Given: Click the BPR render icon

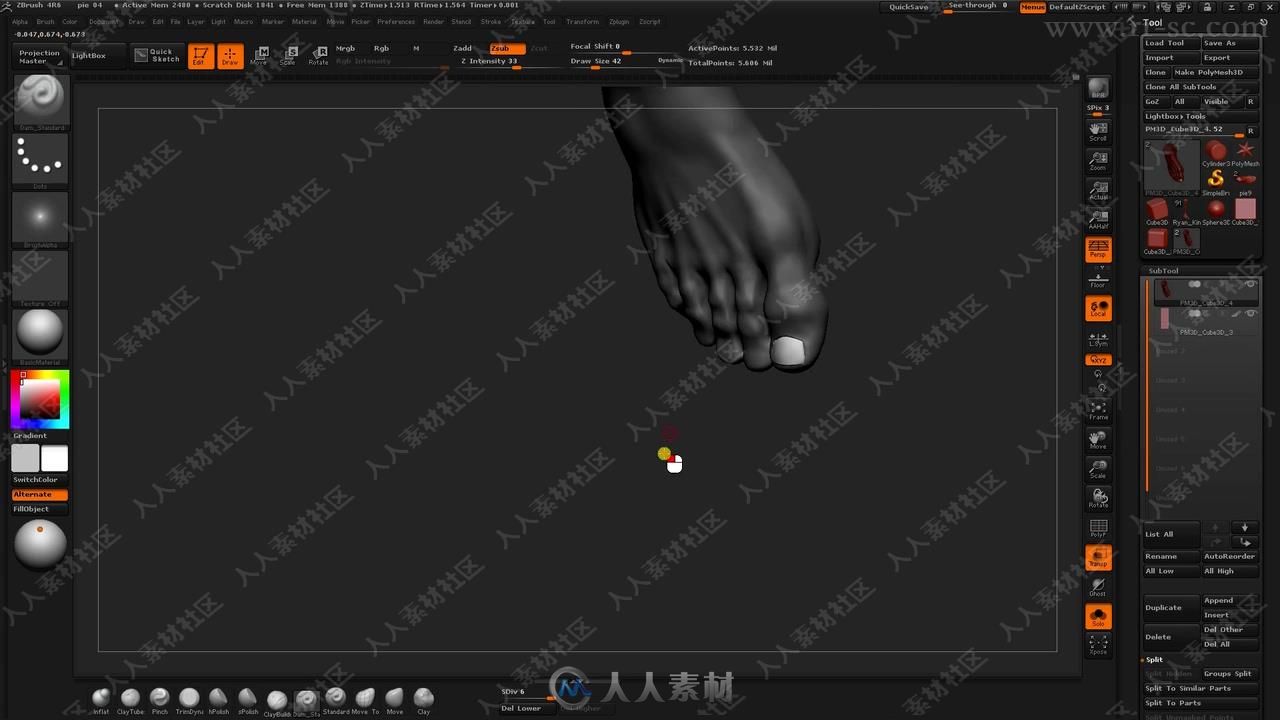Looking at the screenshot, I should click(x=1098, y=88).
